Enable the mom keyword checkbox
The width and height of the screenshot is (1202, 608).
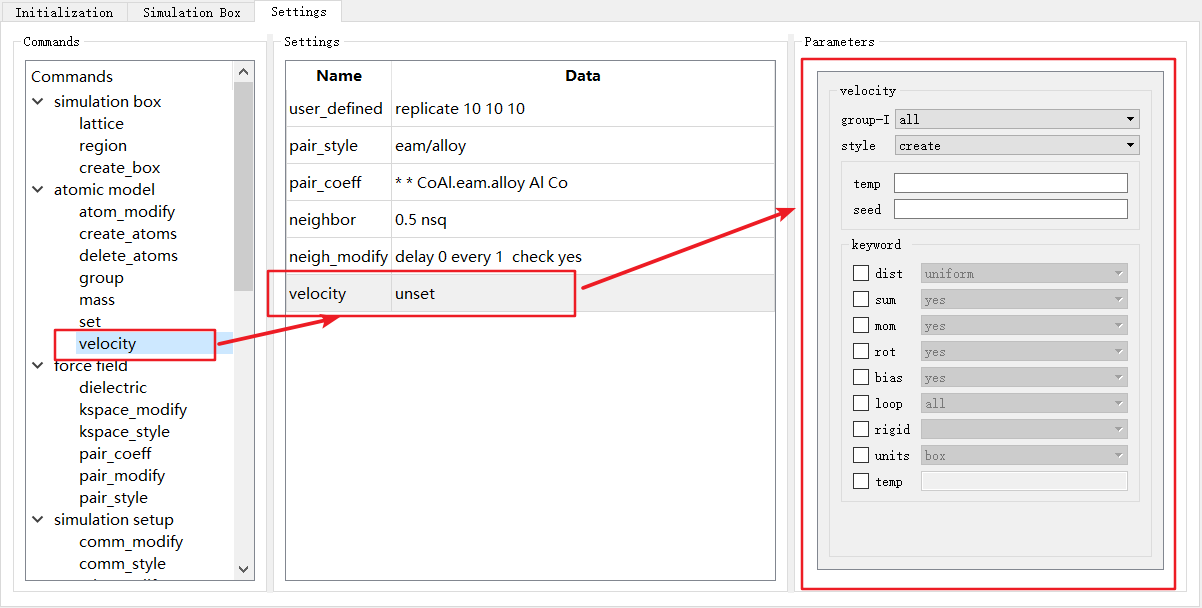click(x=861, y=325)
